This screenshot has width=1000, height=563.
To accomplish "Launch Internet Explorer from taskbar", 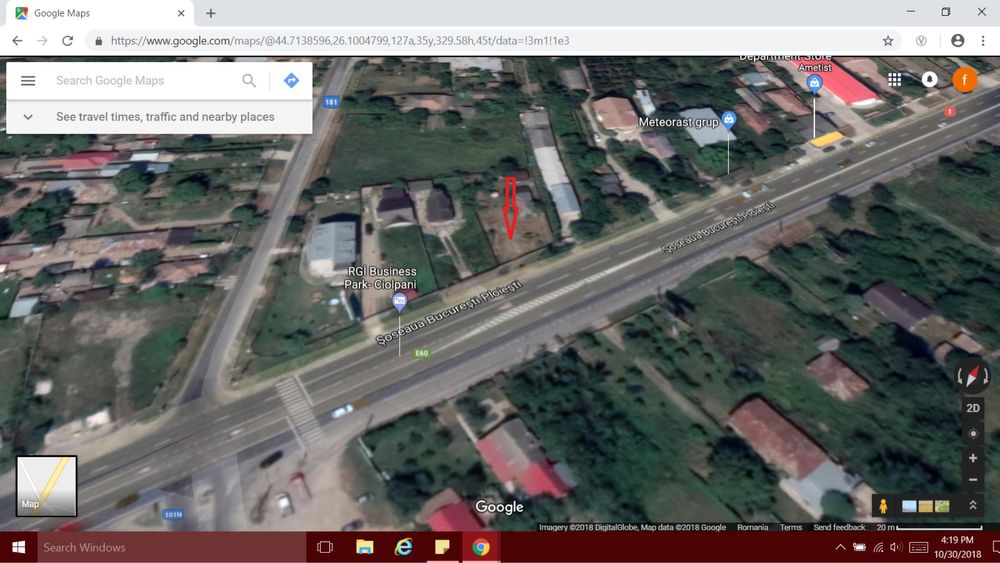I will (403, 547).
